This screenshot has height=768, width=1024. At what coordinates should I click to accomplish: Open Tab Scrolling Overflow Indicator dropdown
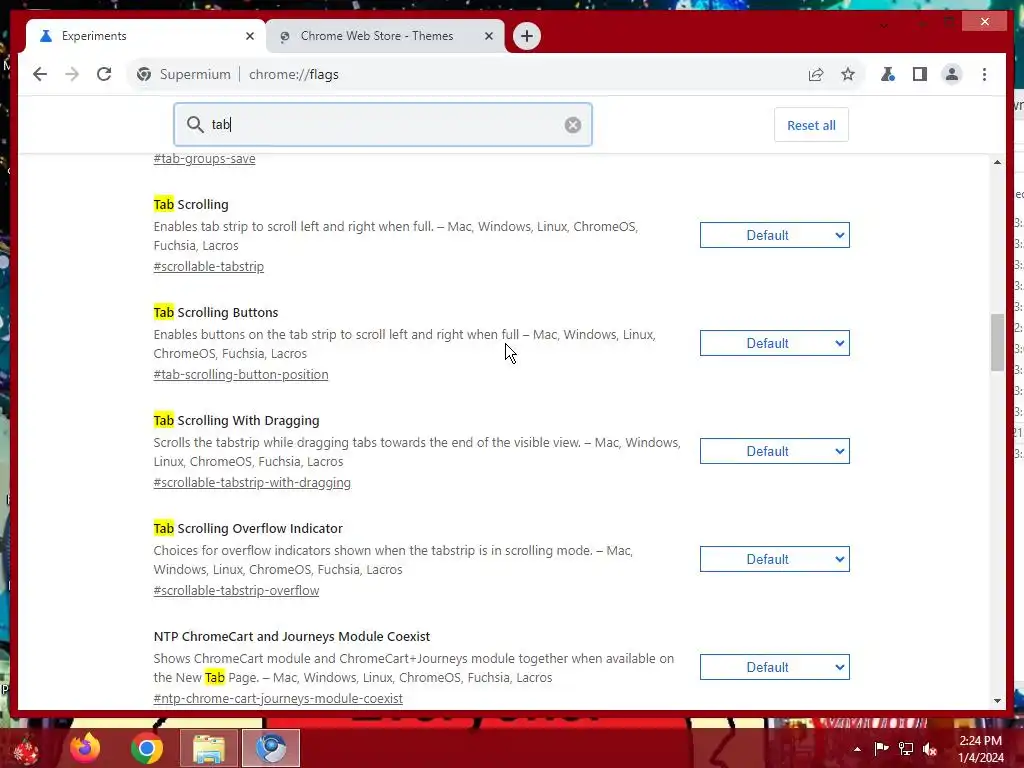coord(775,559)
